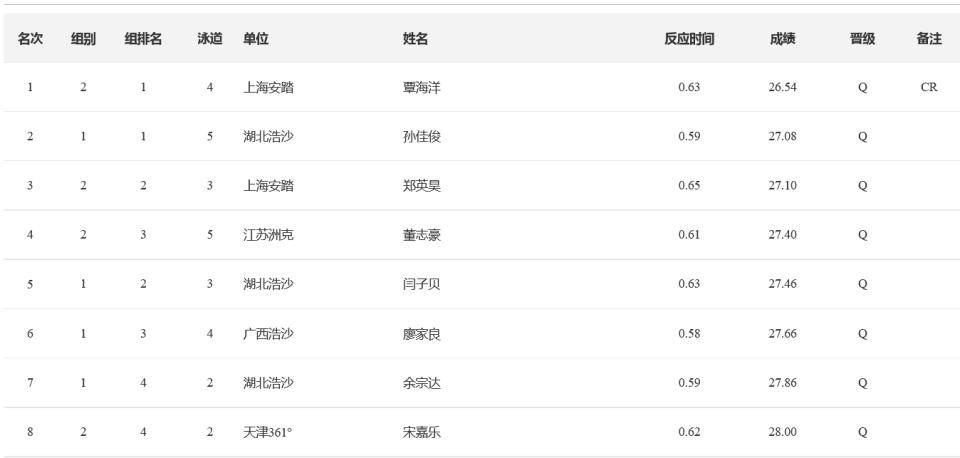This screenshot has height=458, width=960.
Task: Click the result time 28.00
Action: tap(783, 432)
